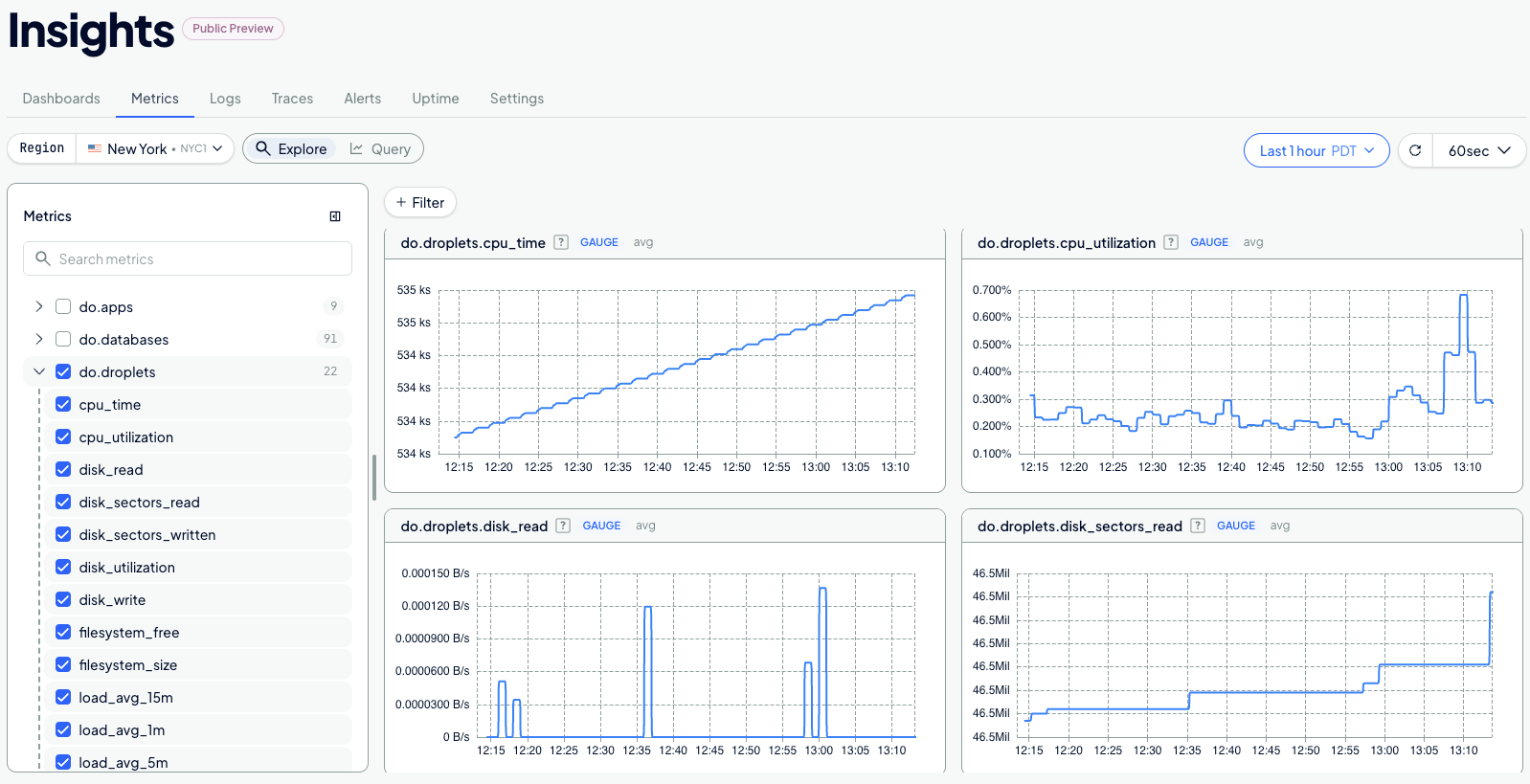Click the disk_utilization metric label
The height and width of the screenshot is (784, 1530).
(x=127, y=567)
